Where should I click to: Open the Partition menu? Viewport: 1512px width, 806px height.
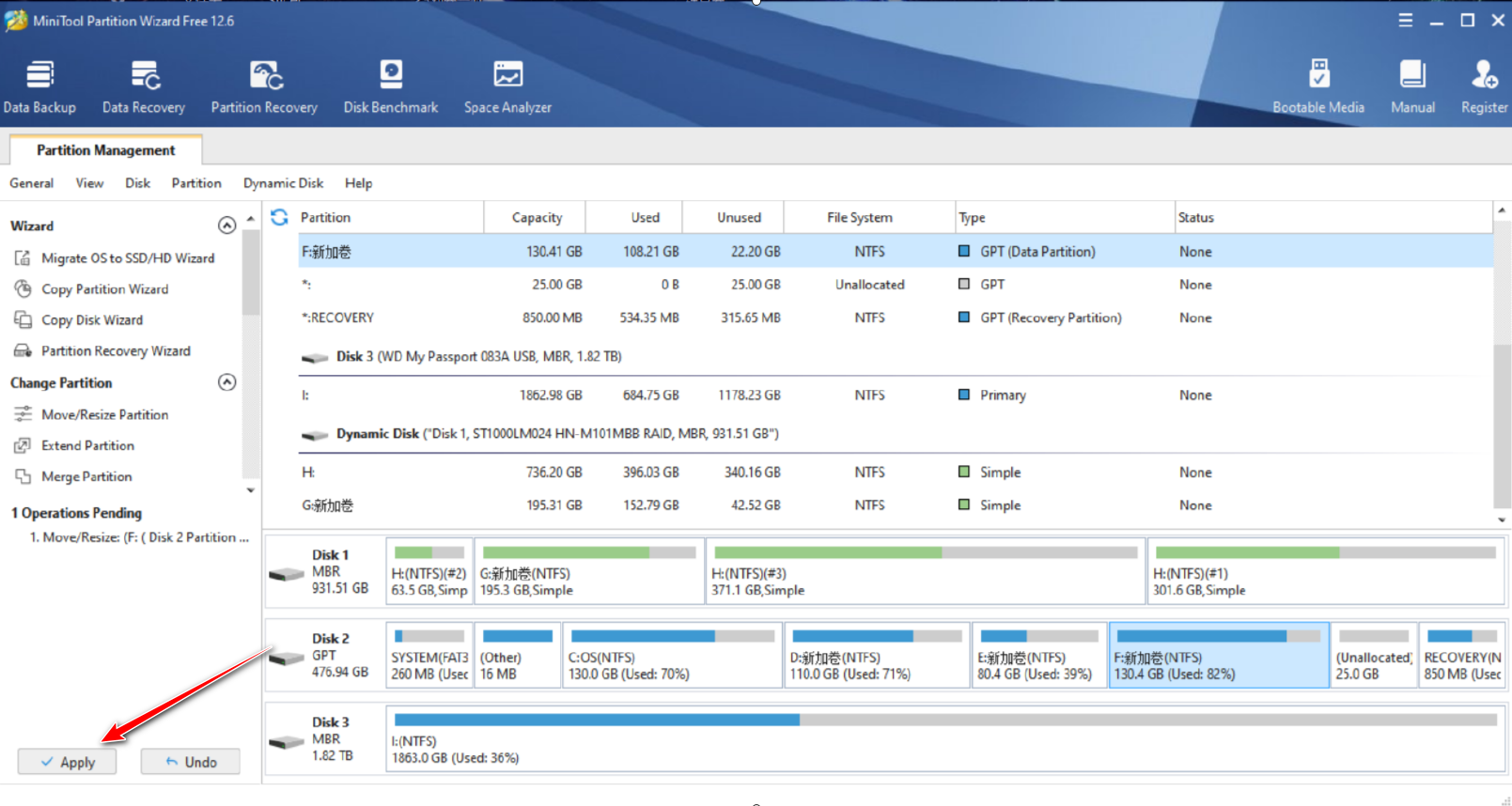point(196,183)
